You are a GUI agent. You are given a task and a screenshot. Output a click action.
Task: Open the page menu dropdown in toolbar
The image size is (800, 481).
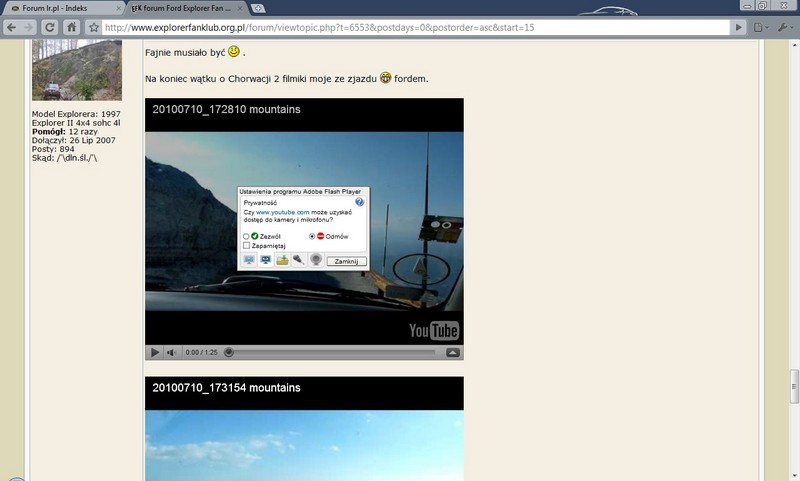tap(762, 27)
